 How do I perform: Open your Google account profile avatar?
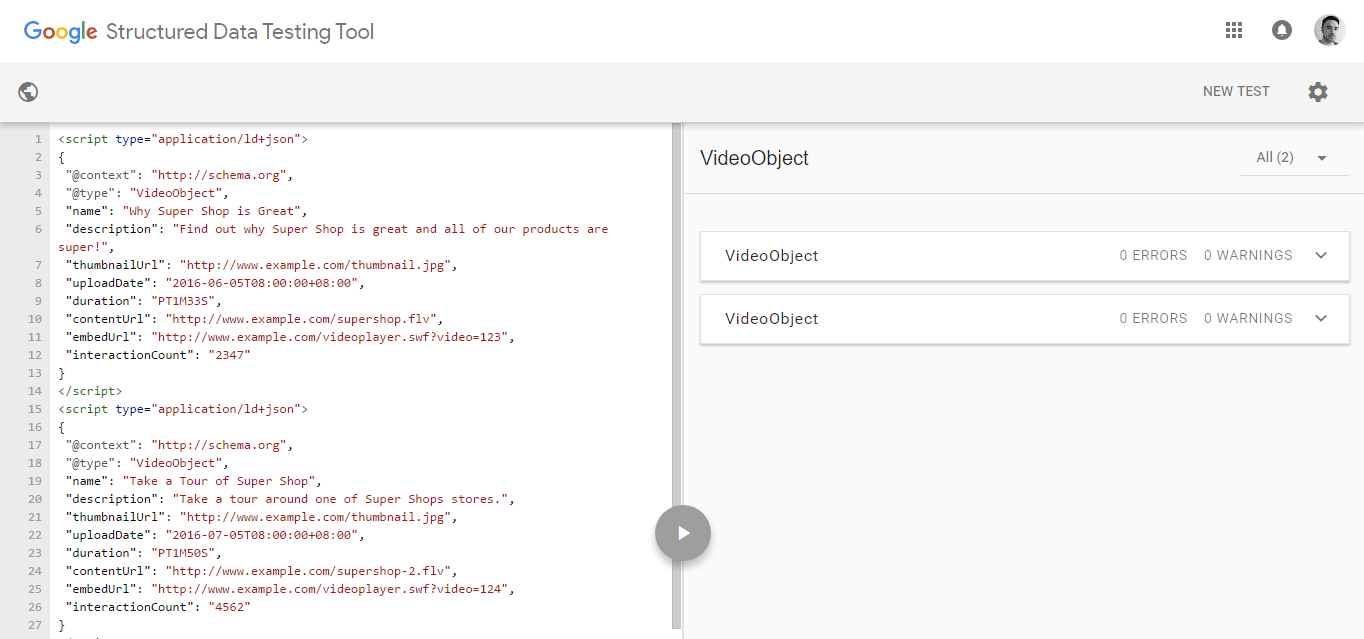tap(1329, 30)
